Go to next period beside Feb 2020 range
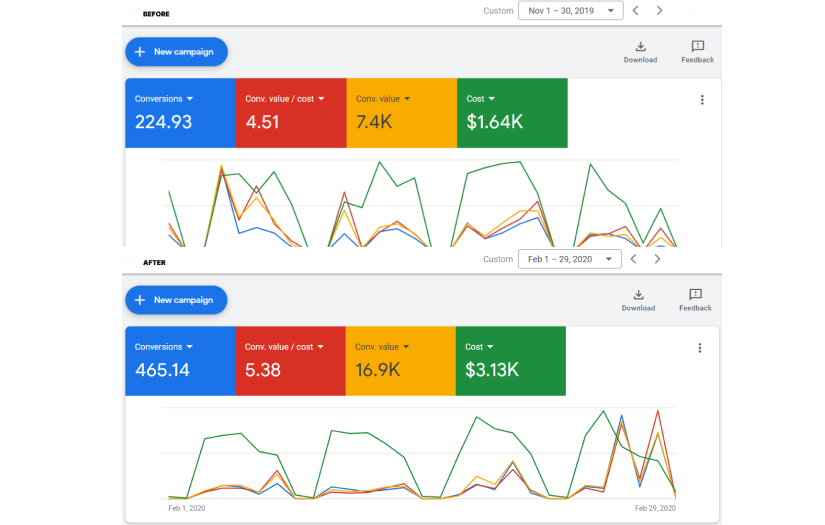 click(x=657, y=259)
